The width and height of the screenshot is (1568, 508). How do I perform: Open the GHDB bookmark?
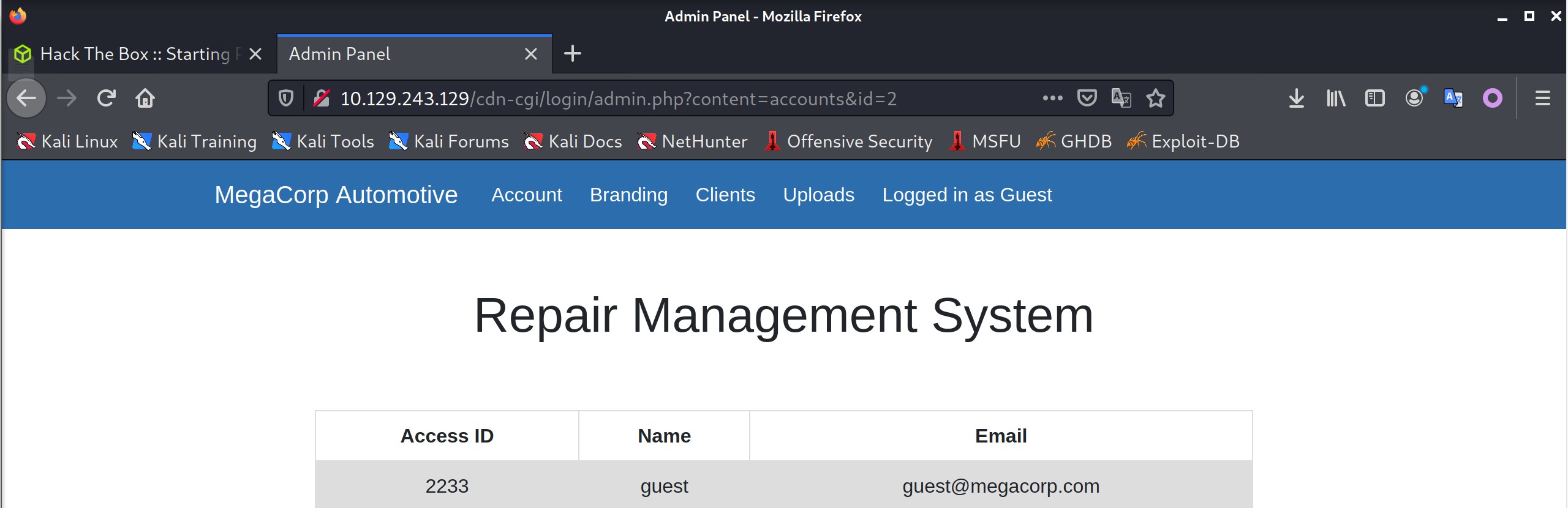1074,141
